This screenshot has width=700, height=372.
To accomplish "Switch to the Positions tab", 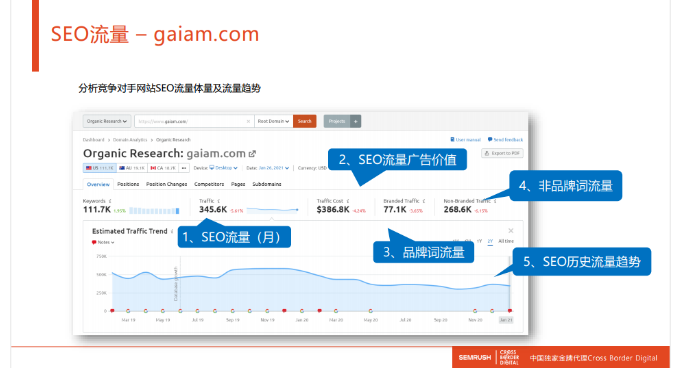I will coord(128,184).
